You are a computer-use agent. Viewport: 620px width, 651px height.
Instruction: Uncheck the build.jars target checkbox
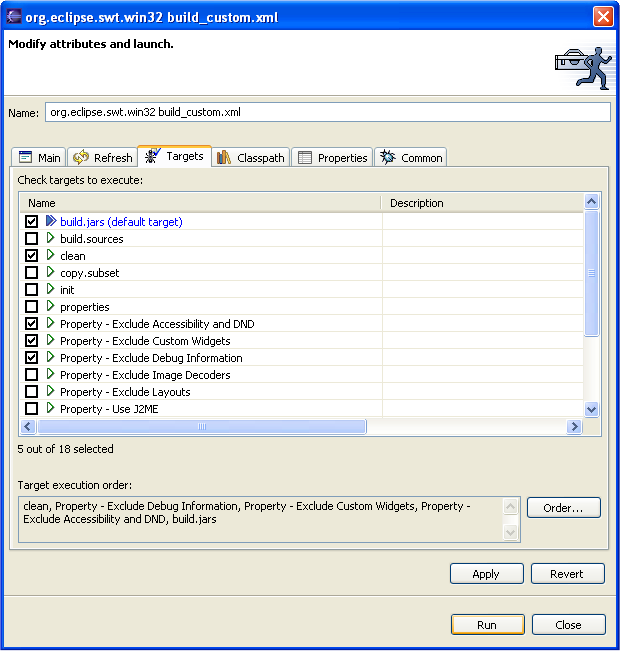(31, 222)
